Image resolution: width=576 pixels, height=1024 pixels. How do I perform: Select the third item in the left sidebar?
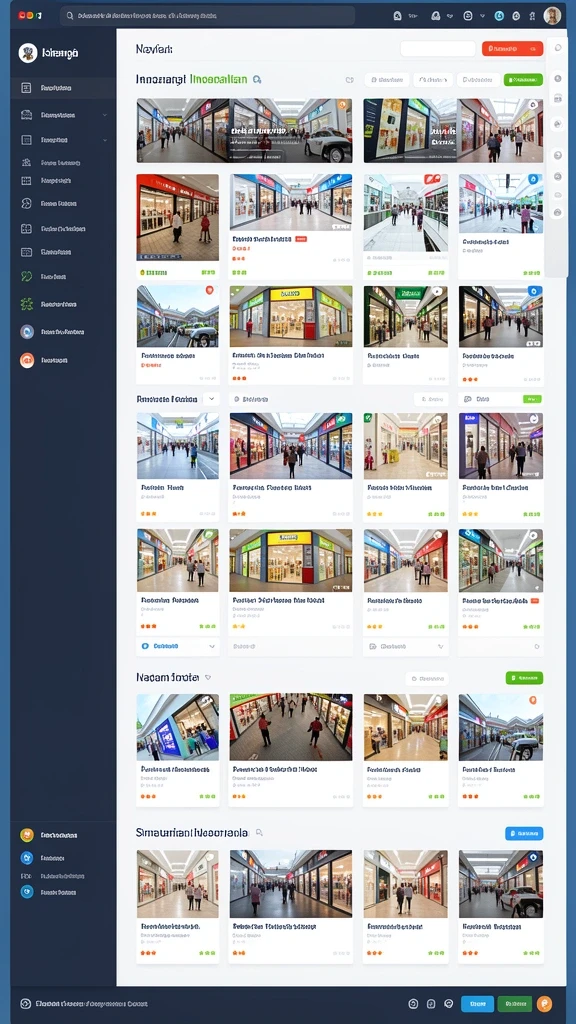pyautogui.click(x=63, y=140)
